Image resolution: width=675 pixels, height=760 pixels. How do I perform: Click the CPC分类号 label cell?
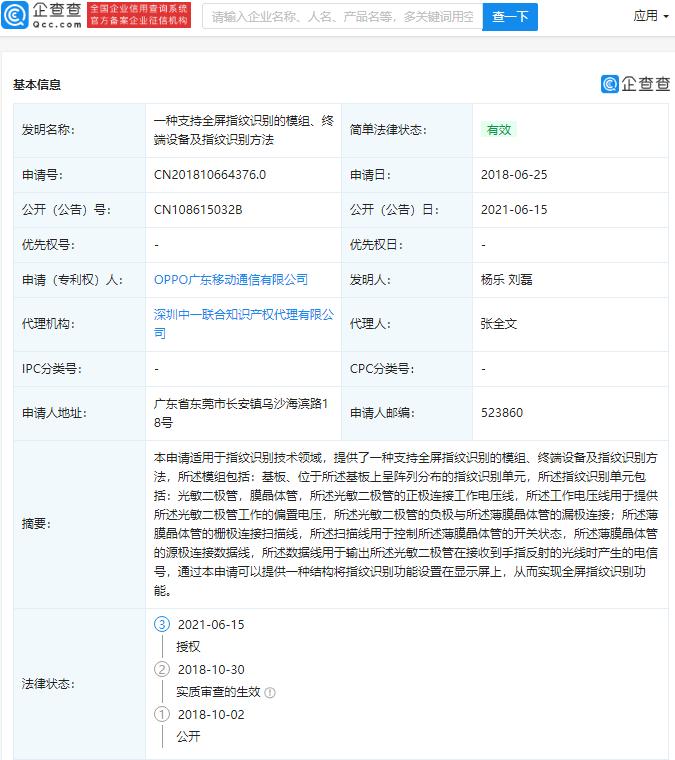407,369
